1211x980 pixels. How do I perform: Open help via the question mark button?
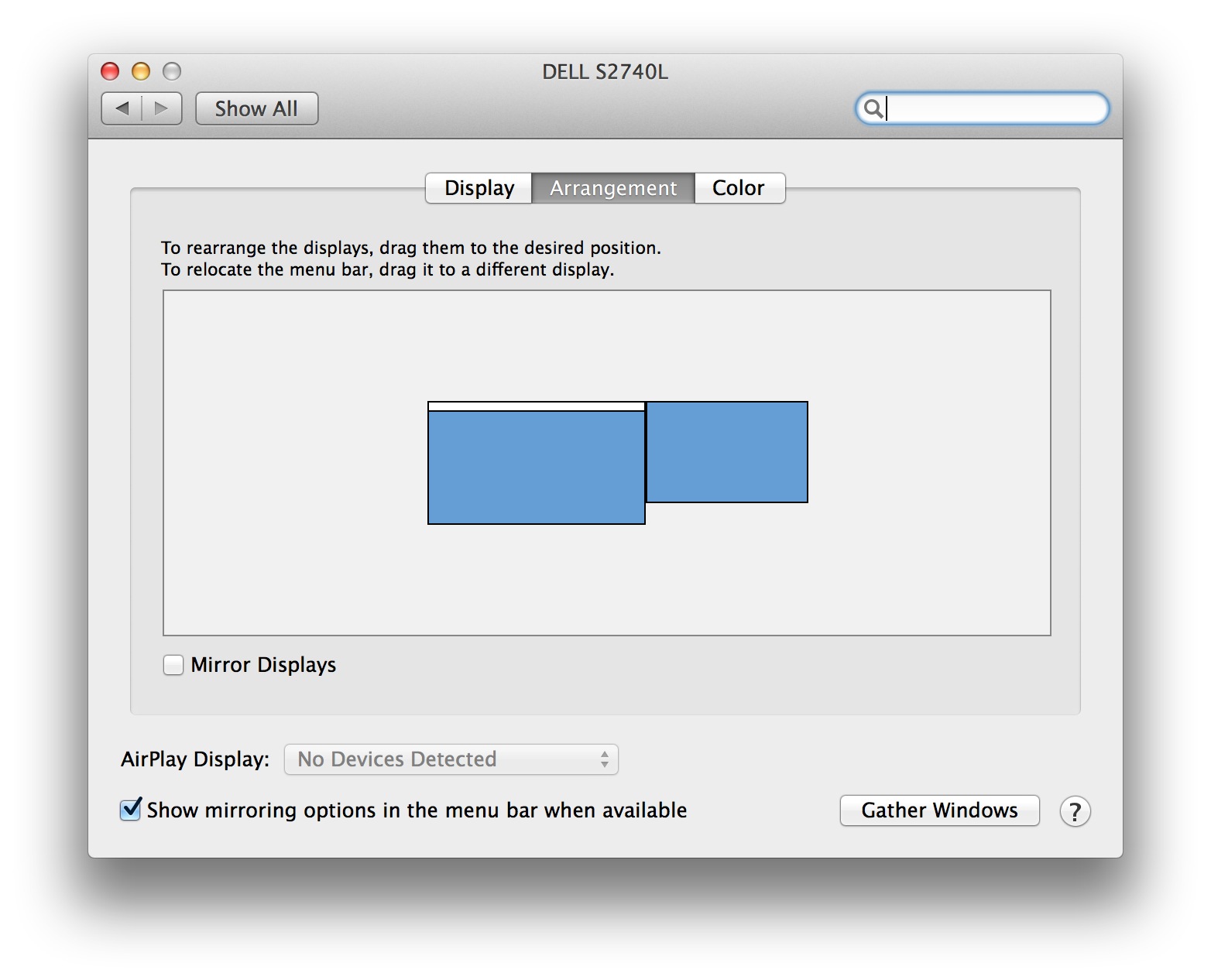pyautogui.click(x=1075, y=811)
